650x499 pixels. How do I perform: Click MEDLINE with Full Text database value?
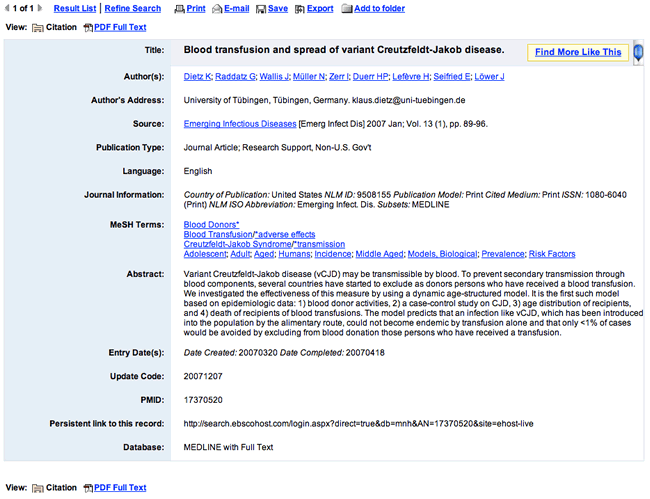[228, 447]
